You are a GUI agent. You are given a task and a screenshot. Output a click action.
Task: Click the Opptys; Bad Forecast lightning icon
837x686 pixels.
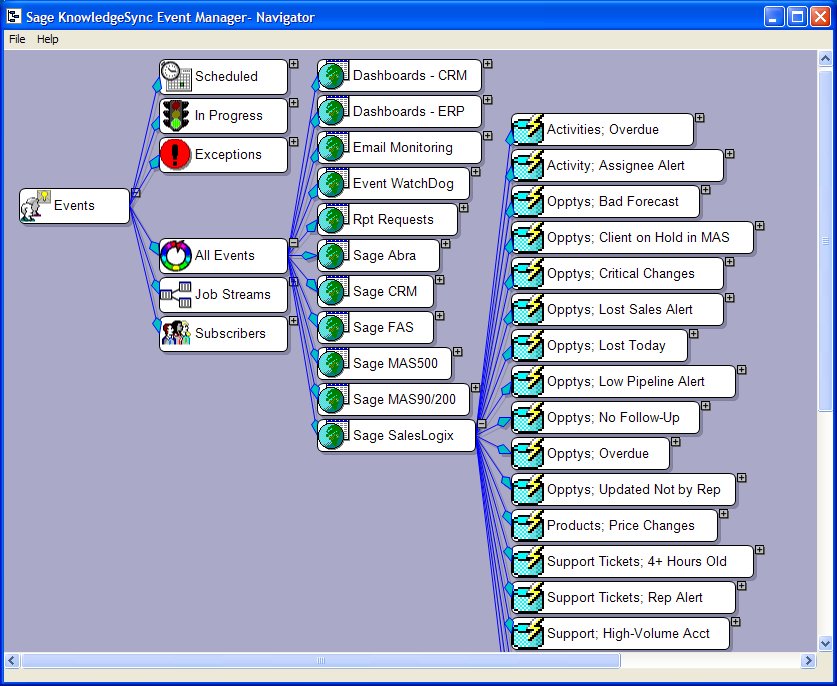[x=528, y=201]
